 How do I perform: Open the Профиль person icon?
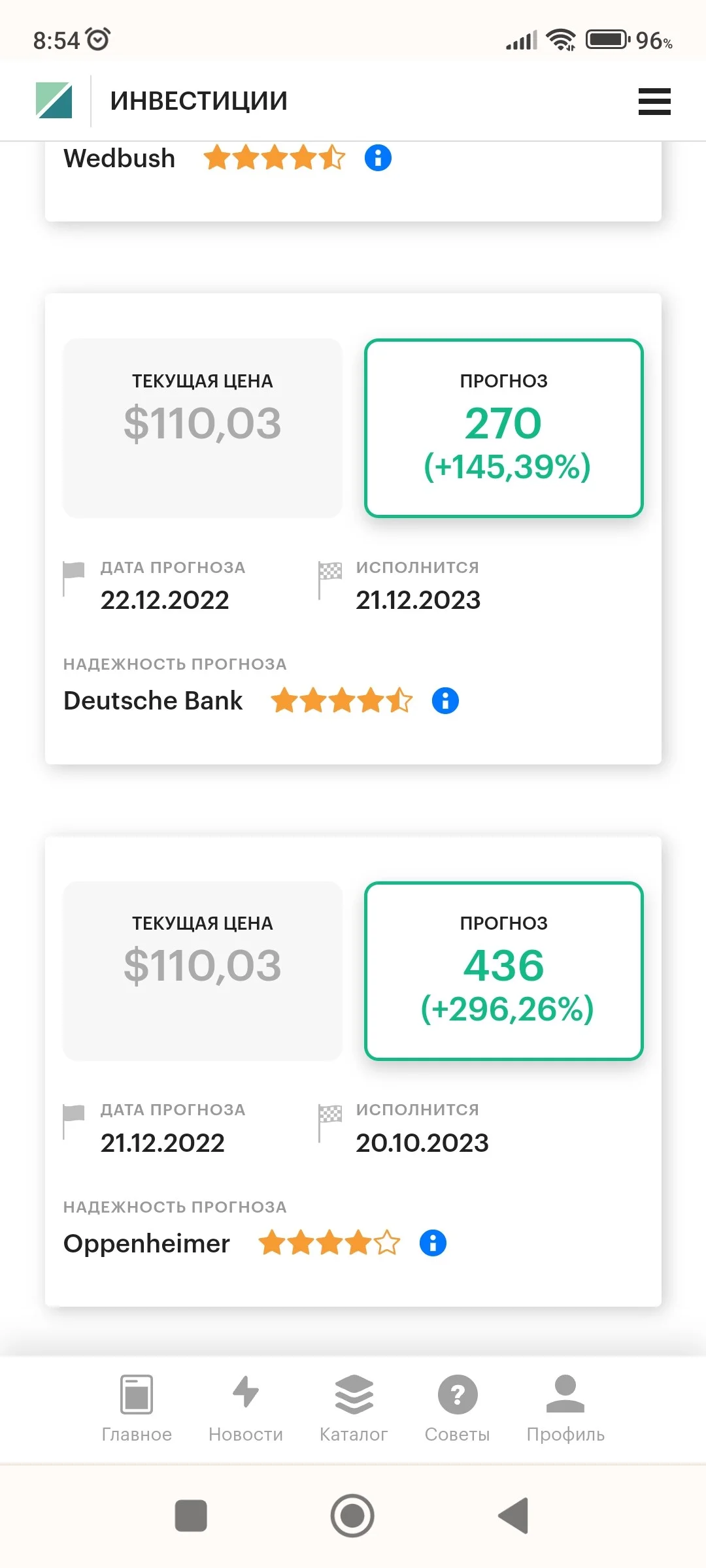click(x=565, y=1394)
